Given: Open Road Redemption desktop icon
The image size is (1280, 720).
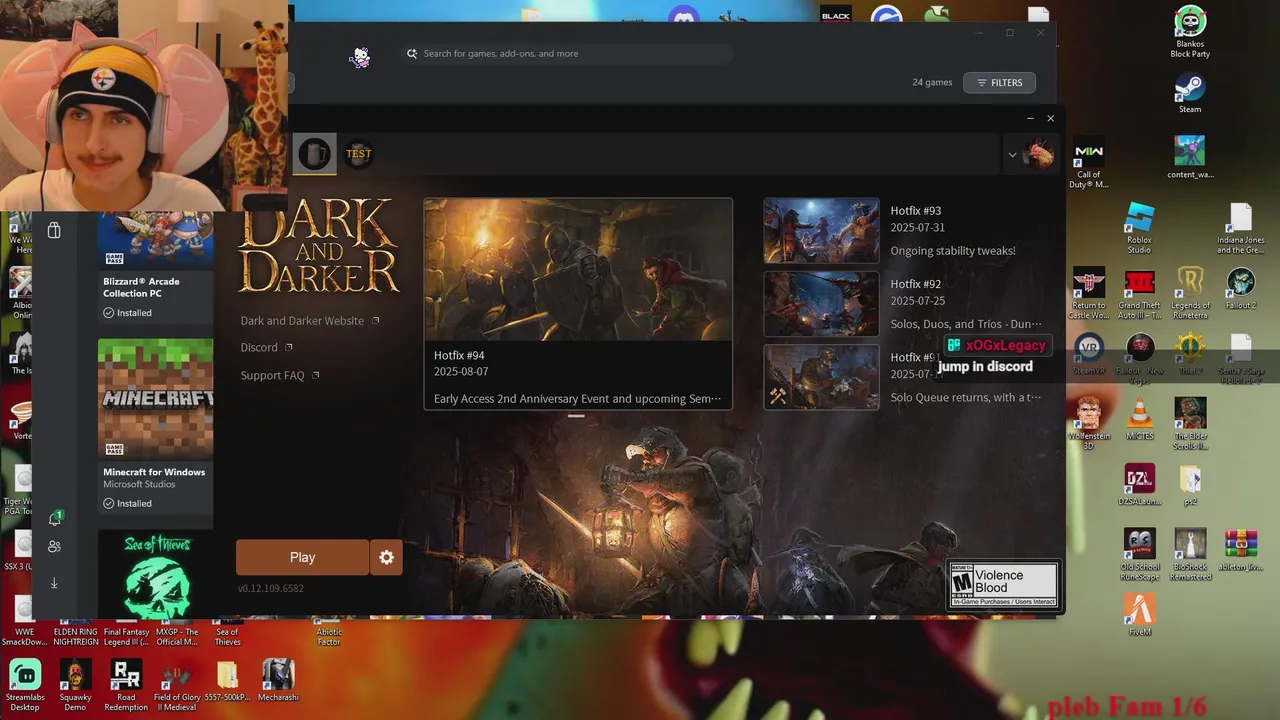Looking at the screenshot, I should pos(126,685).
